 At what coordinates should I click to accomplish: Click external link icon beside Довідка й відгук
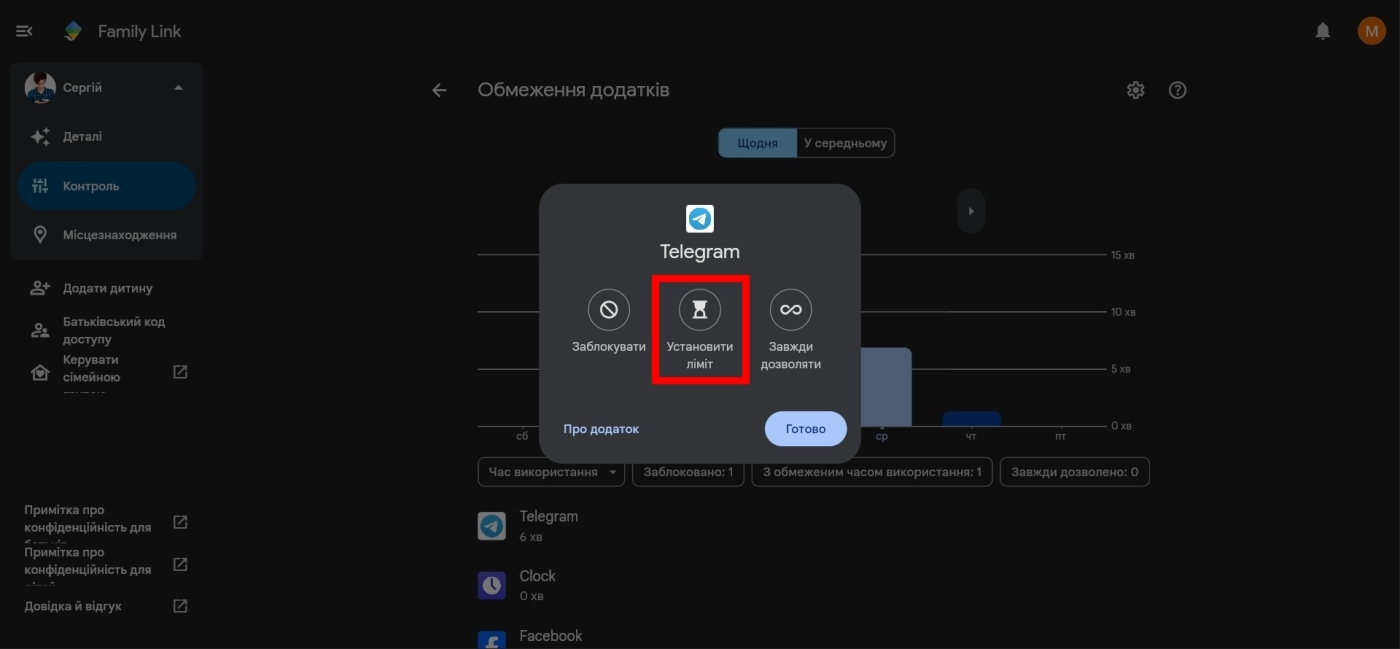tap(180, 606)
